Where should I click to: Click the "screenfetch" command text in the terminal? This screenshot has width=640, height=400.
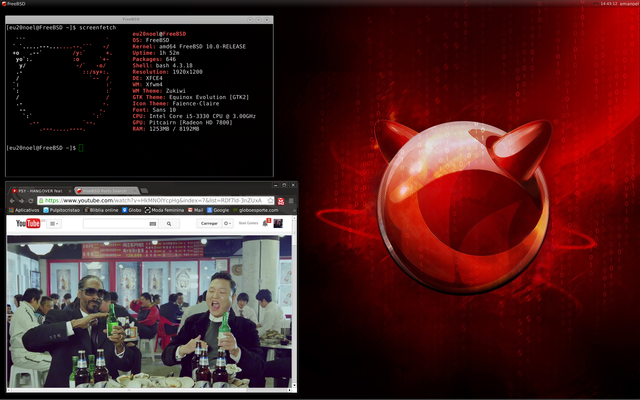[x=98, y=28]
